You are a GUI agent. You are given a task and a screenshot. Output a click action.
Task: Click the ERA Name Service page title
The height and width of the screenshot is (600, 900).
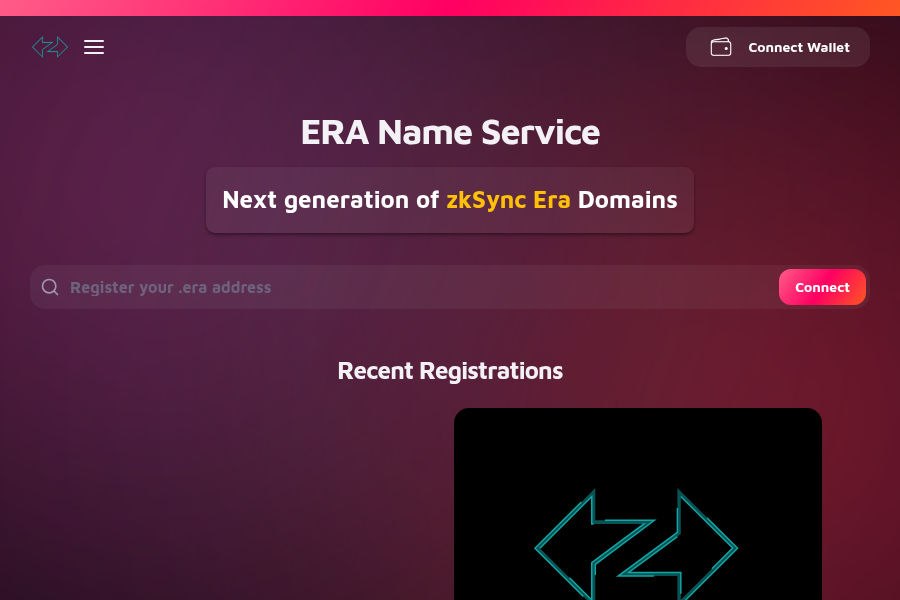(450, 132)
